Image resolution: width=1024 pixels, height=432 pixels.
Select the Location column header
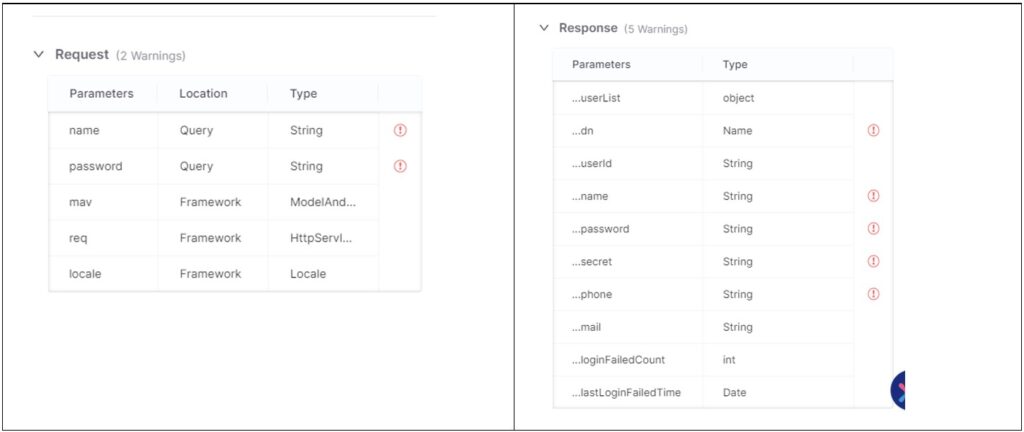(203, 94)
